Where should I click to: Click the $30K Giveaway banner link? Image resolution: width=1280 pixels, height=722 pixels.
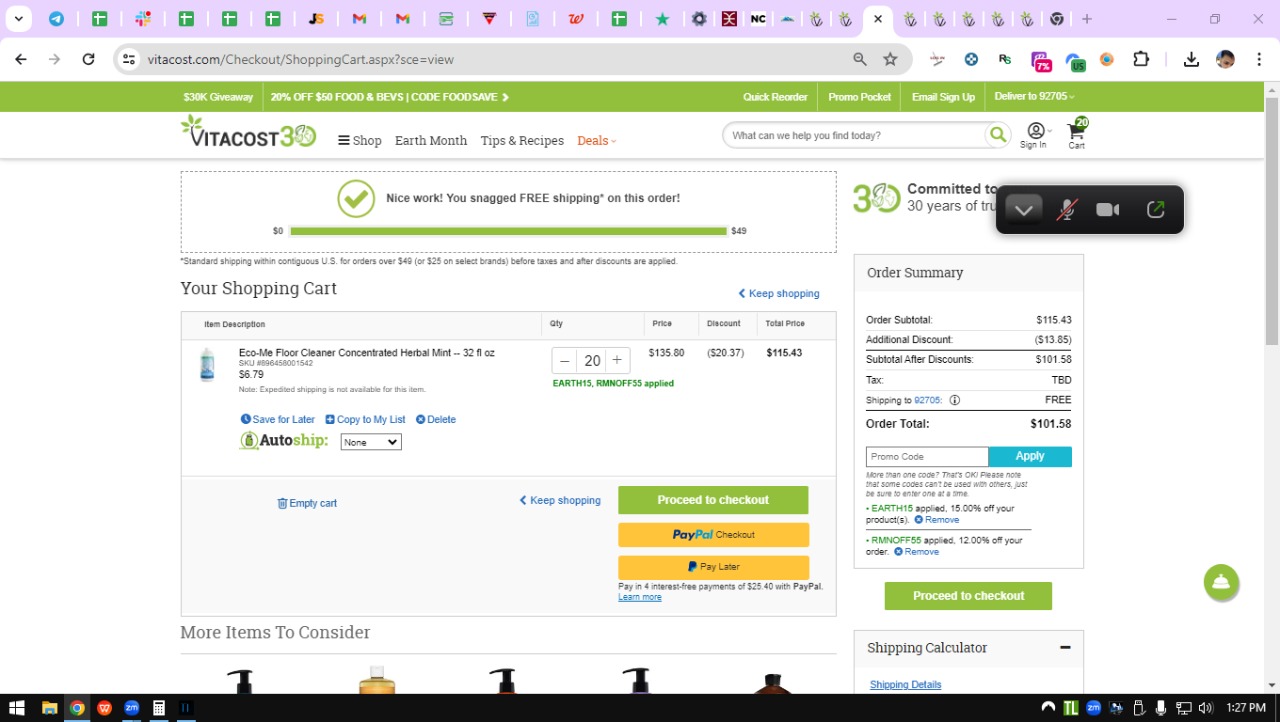pos(218,97)
